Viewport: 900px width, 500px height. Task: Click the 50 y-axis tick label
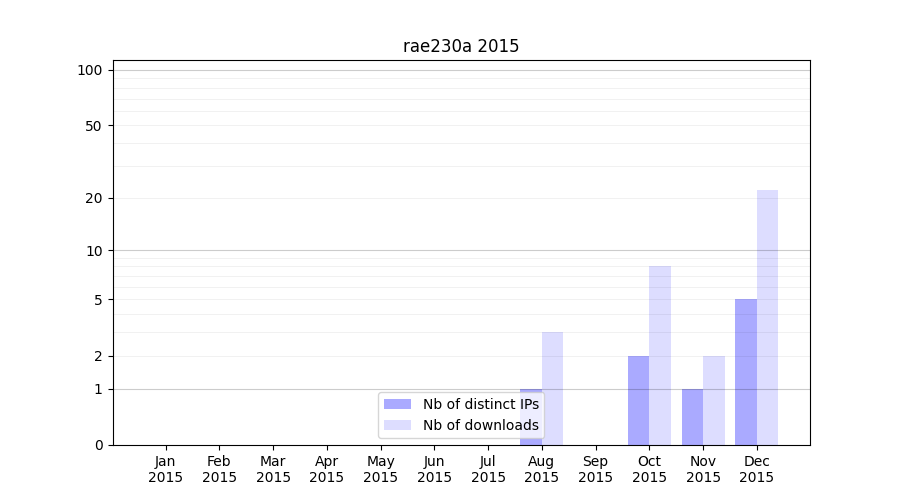coord(94,126)
